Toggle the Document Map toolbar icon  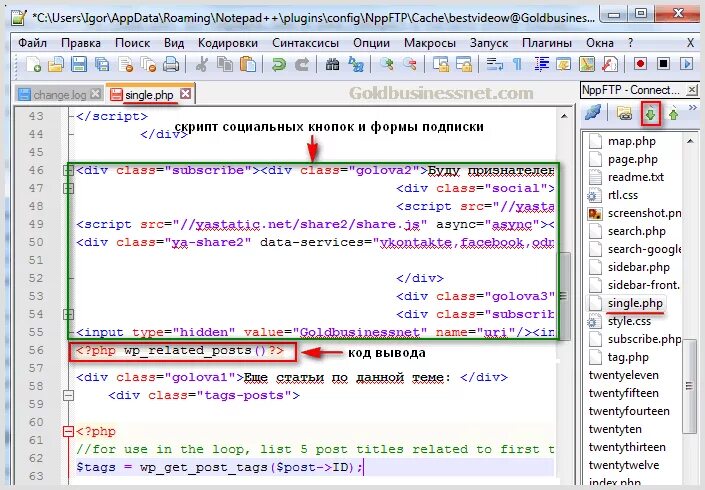[x=587, y=64]
